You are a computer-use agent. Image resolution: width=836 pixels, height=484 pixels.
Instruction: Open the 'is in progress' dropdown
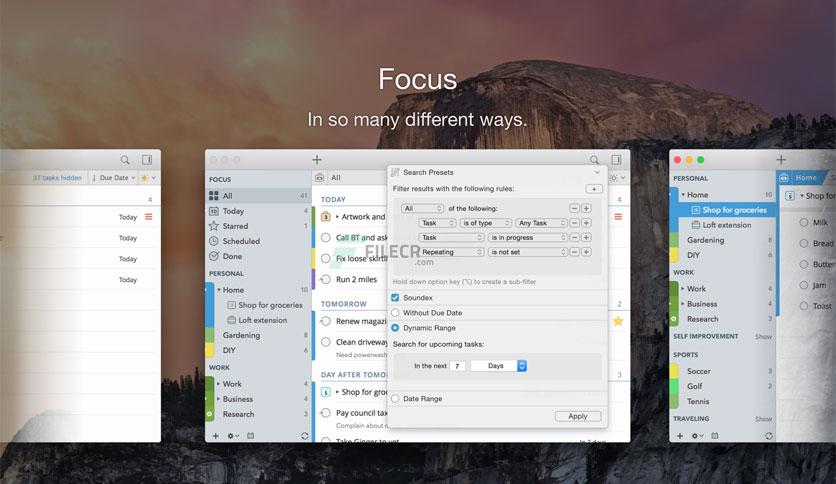[x=527, y=237]
